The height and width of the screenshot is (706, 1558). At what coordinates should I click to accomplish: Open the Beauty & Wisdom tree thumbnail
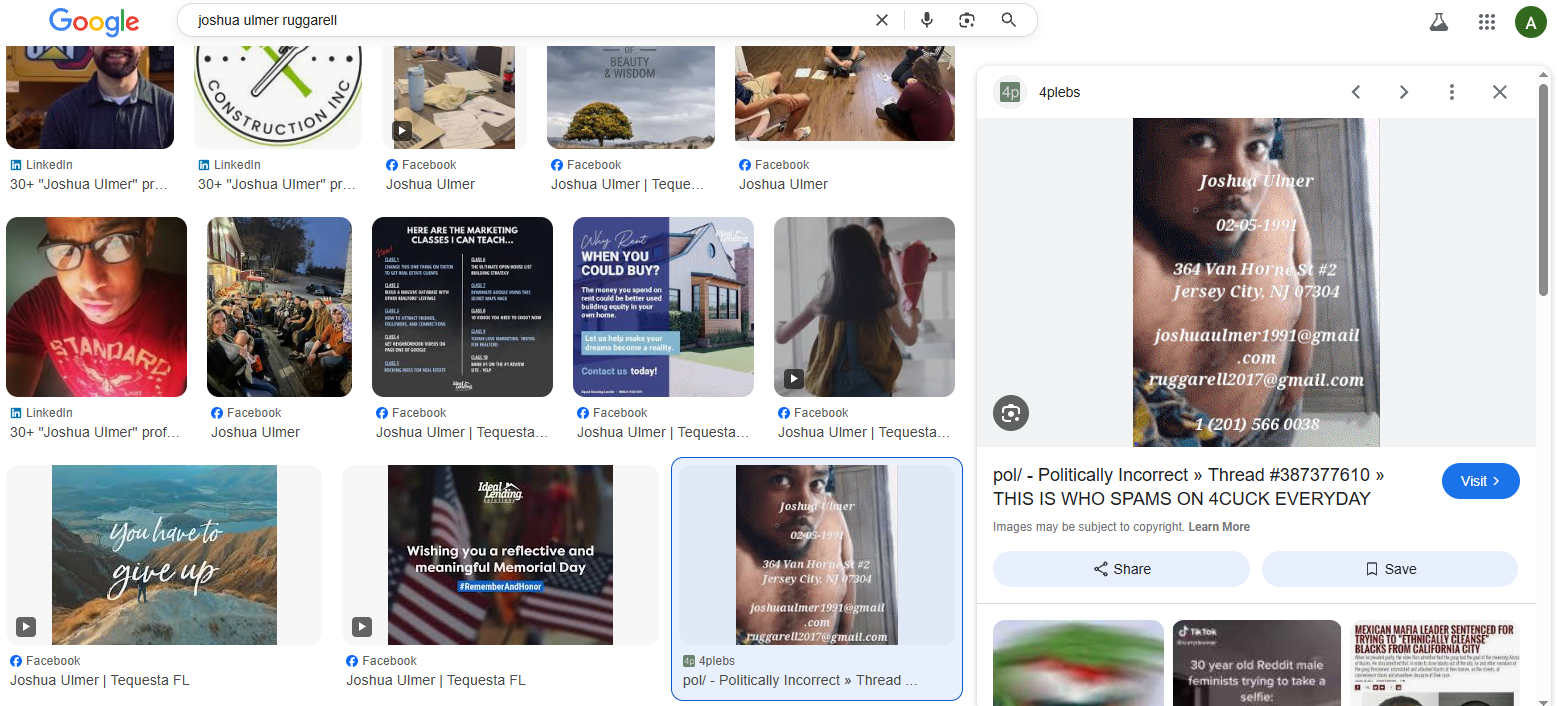point(631,98)
